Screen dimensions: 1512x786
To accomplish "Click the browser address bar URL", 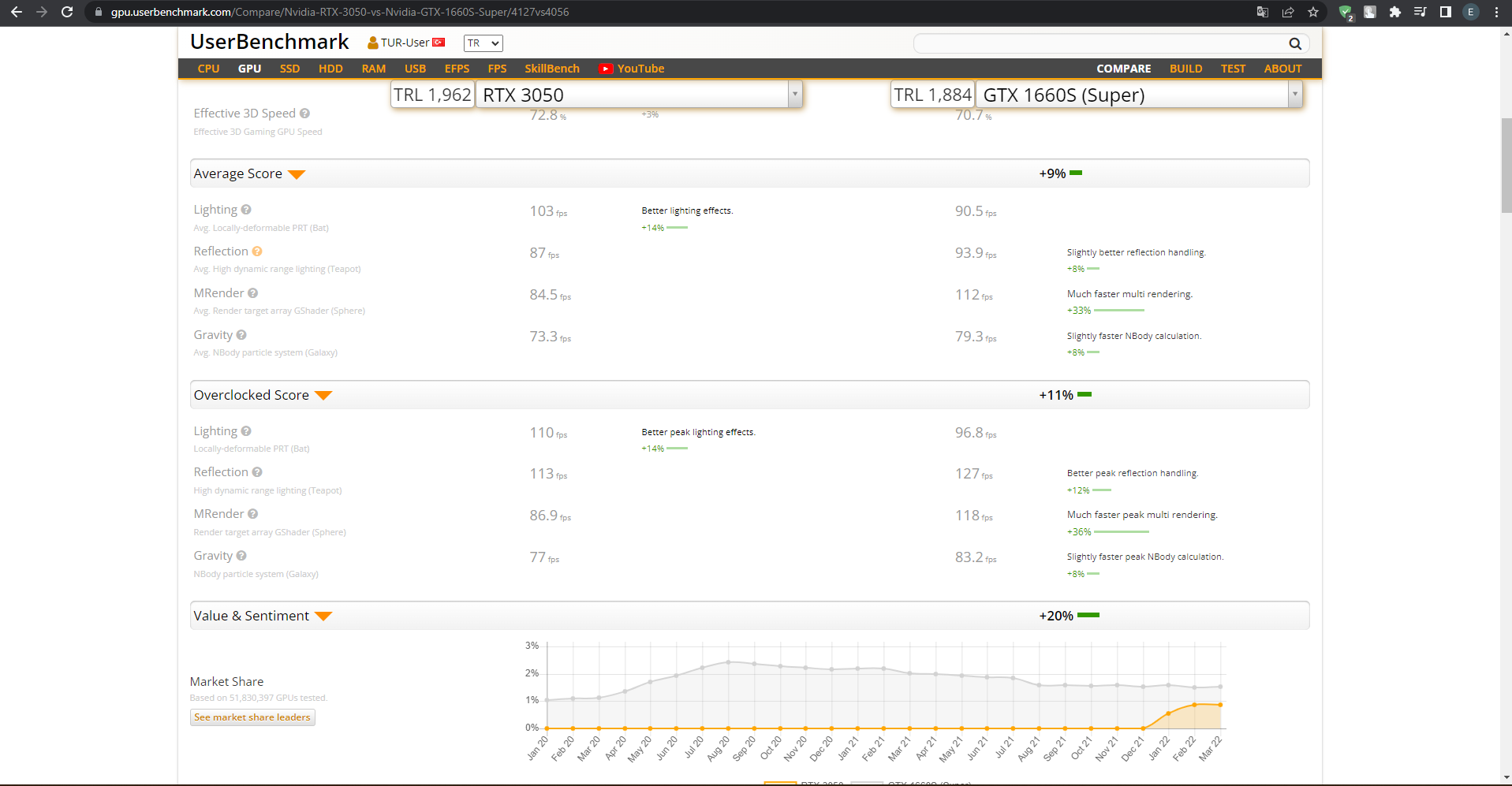I will 340,12.
